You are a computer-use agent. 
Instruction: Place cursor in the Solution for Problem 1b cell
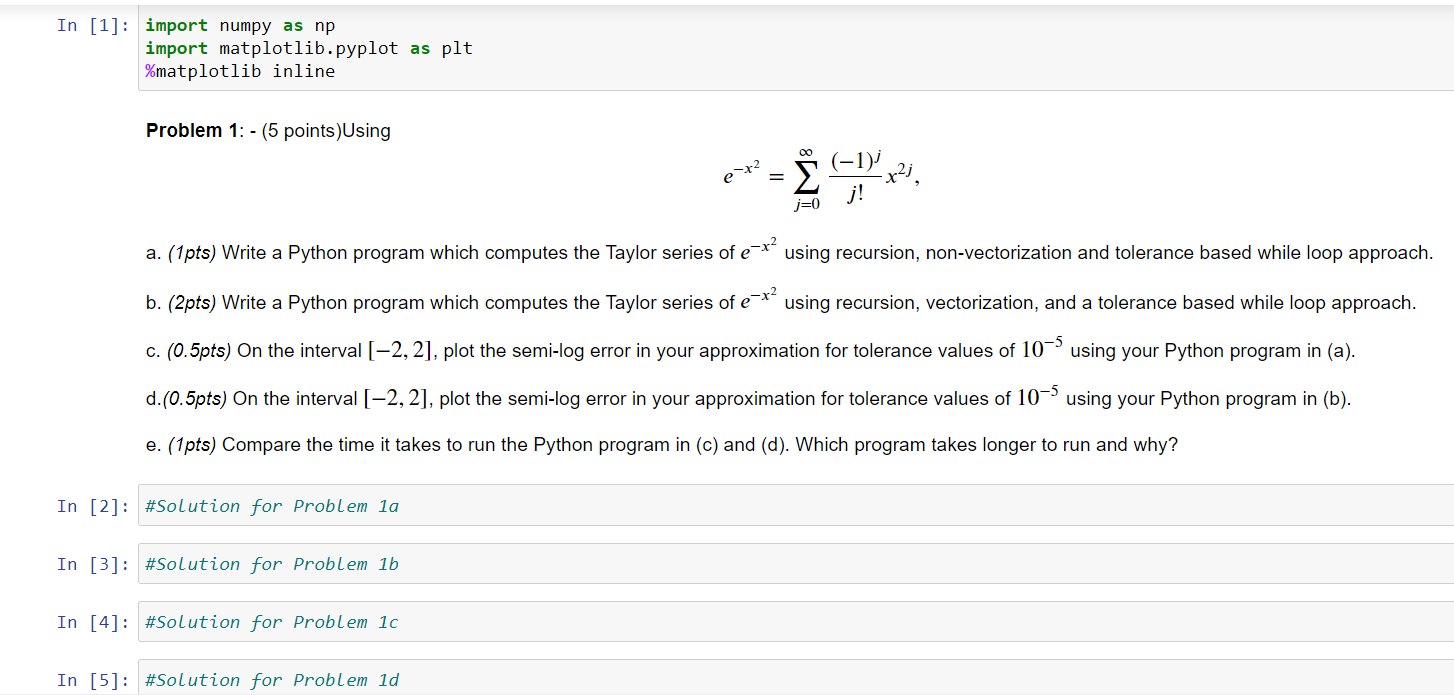270,564
